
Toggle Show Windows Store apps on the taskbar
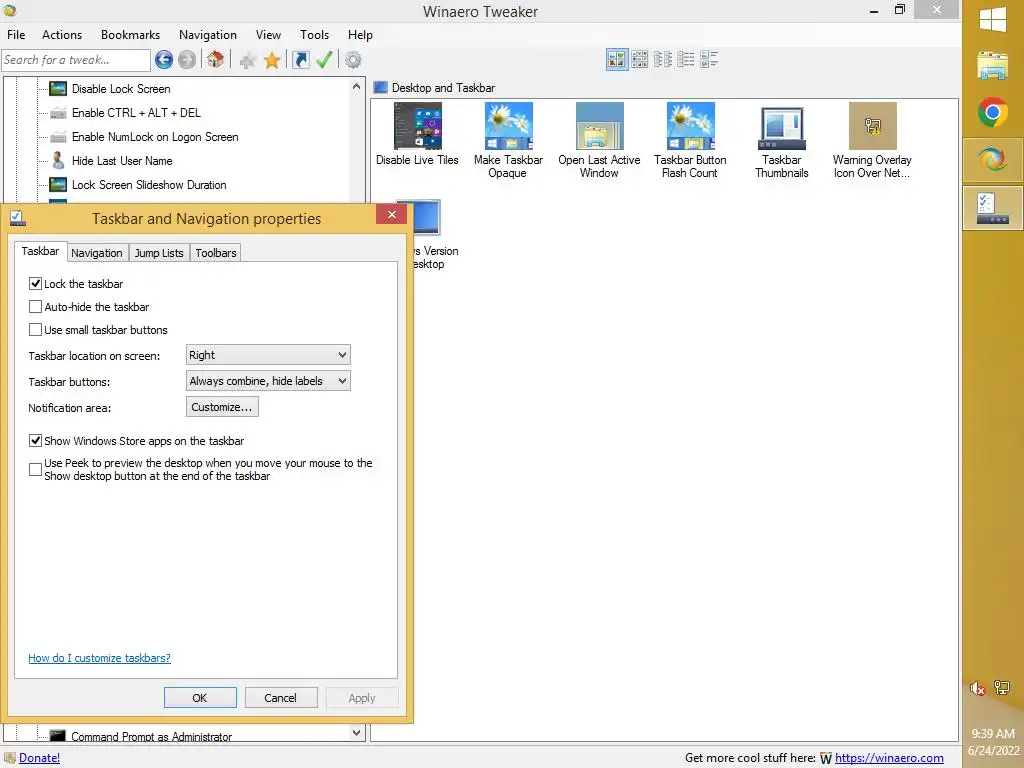(x=36, y=441)
